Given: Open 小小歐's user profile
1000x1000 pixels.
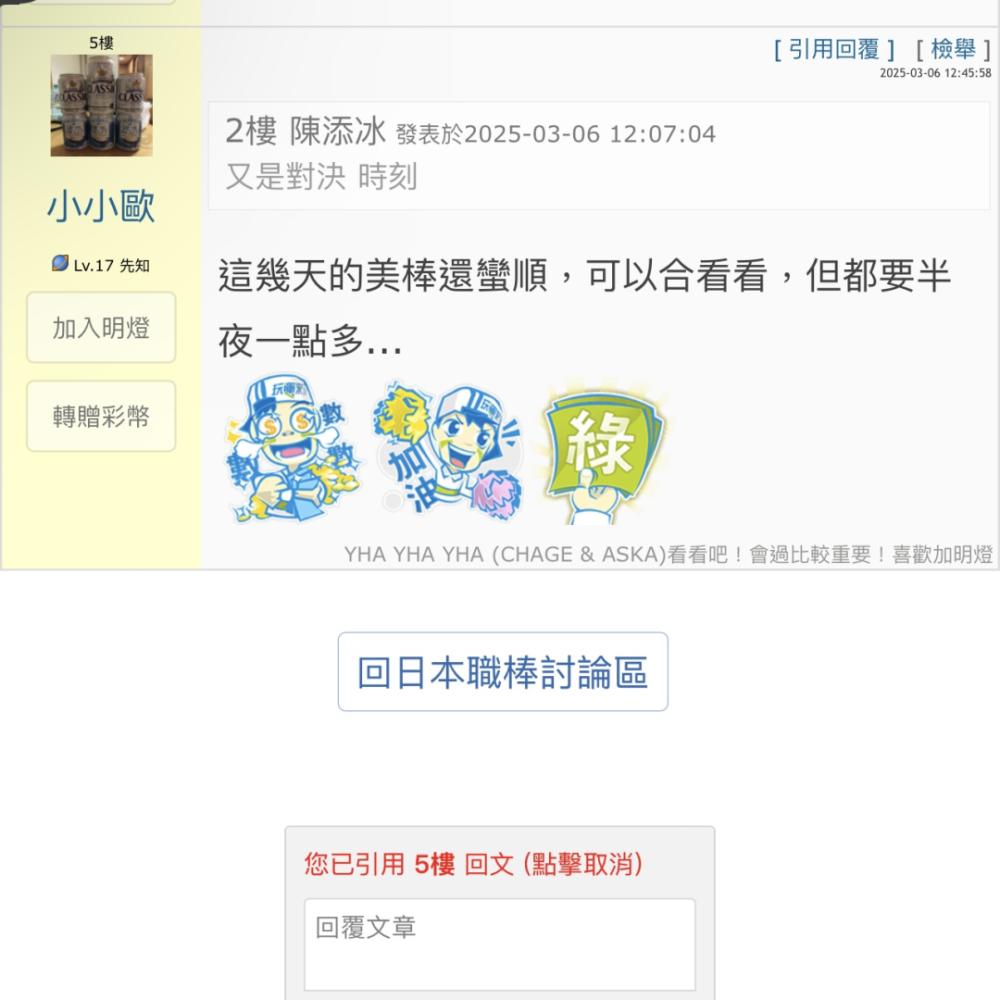Looking at the screenshot, I should point(101,206).
